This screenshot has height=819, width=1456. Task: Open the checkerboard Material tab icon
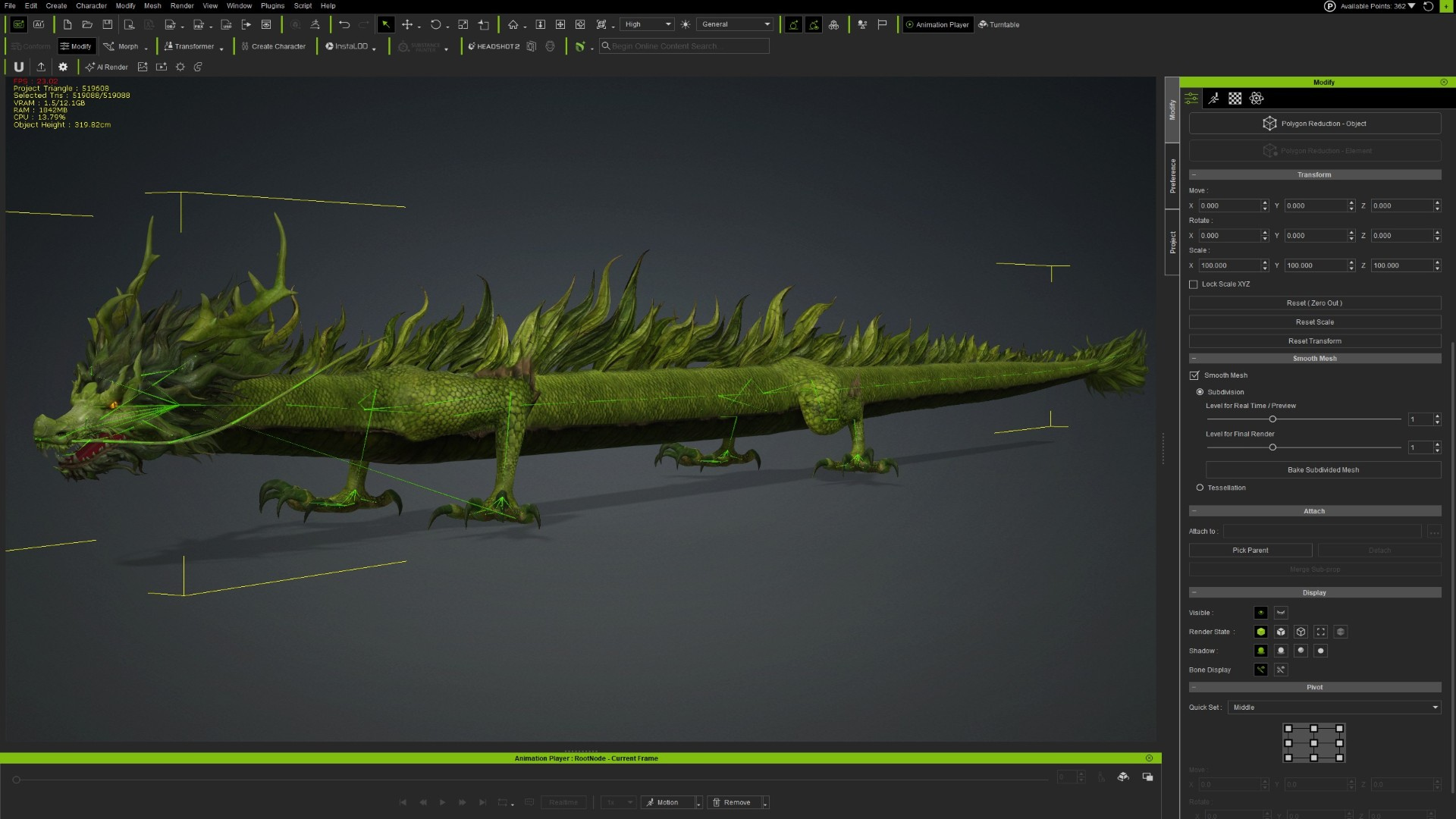[x=1235, y=99]
